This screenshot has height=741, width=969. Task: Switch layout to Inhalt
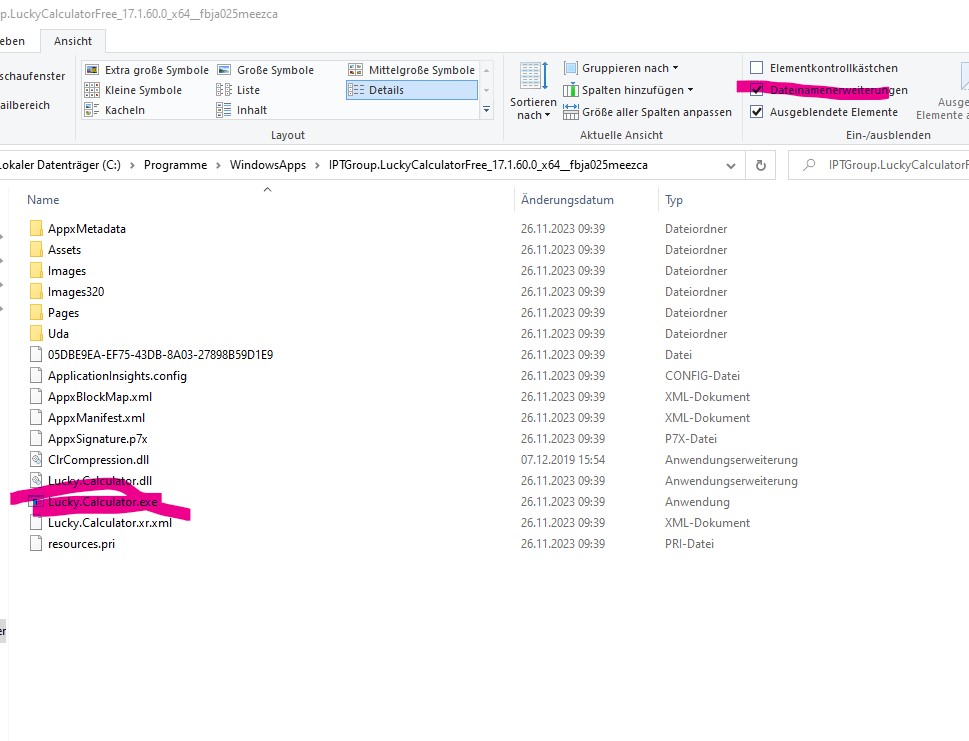coord(242,110)
